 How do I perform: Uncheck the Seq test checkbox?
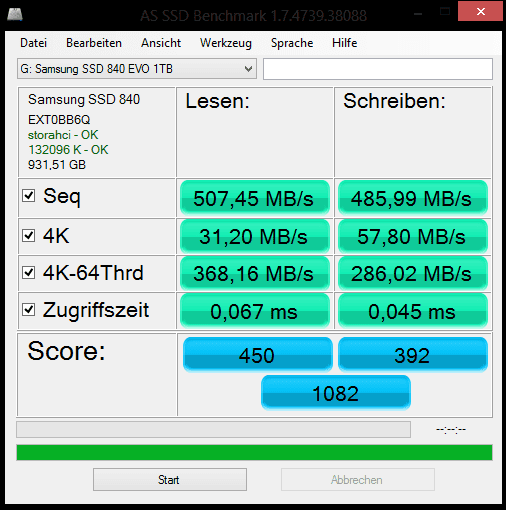pyautogui.click(x=29, y=195)
